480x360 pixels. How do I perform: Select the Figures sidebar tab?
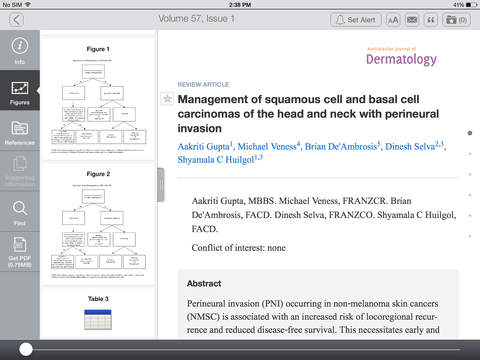coord(20,91)
